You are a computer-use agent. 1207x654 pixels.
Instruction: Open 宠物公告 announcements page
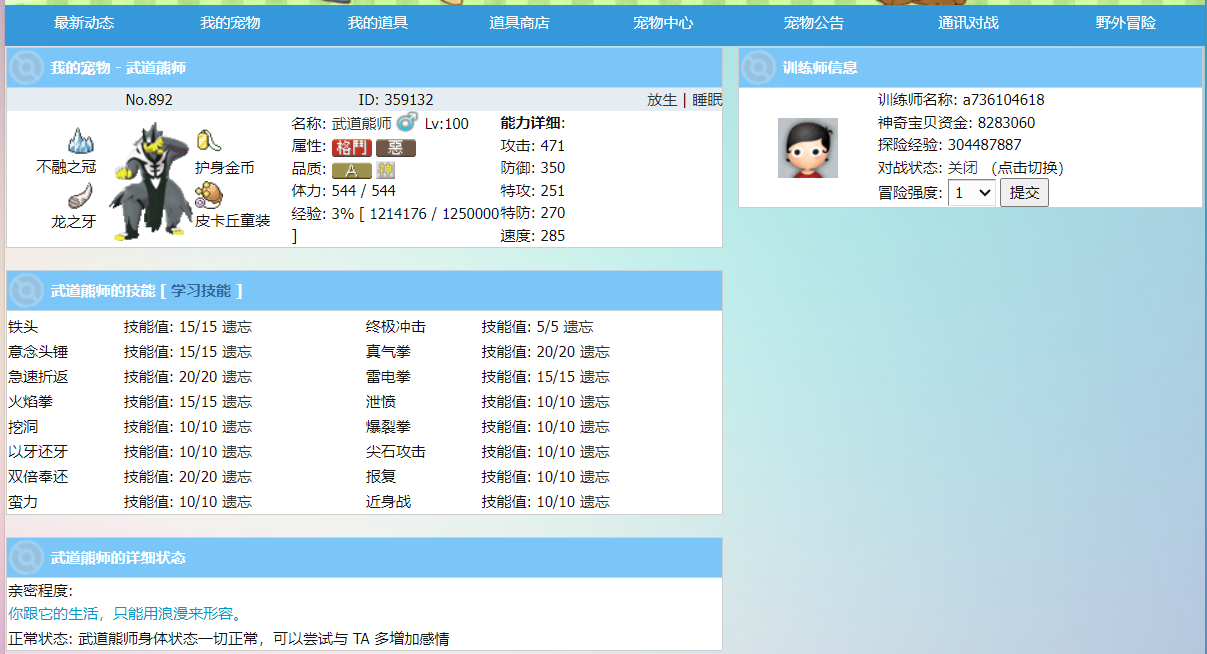[x=814, y=23]
